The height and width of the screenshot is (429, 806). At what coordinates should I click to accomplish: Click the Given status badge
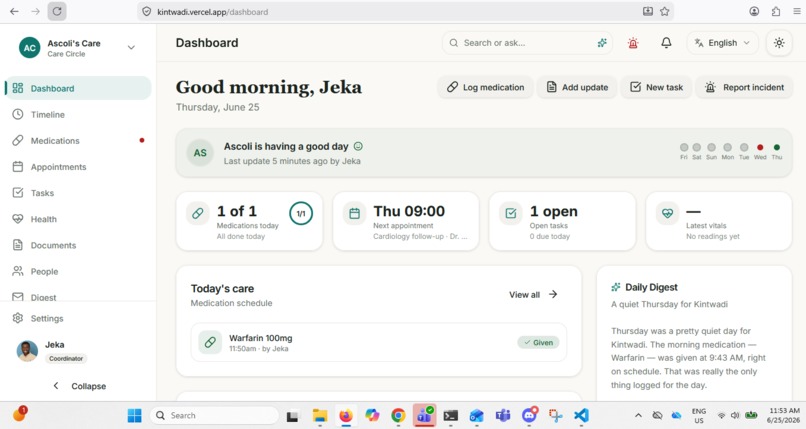[x=538, y=343]
